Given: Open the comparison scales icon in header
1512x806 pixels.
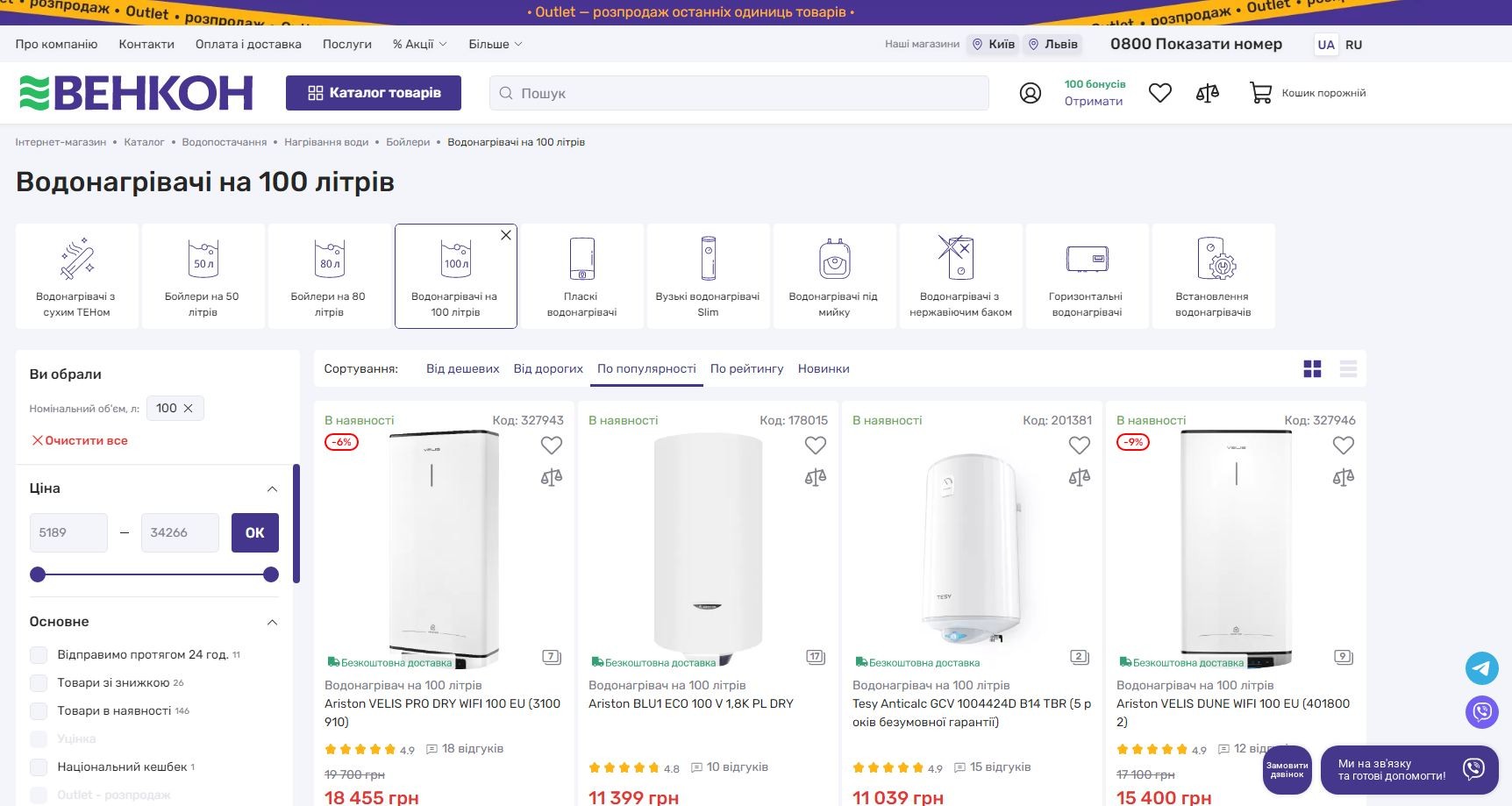Looking at the screenshot, I should click(x=1208, y=93).
